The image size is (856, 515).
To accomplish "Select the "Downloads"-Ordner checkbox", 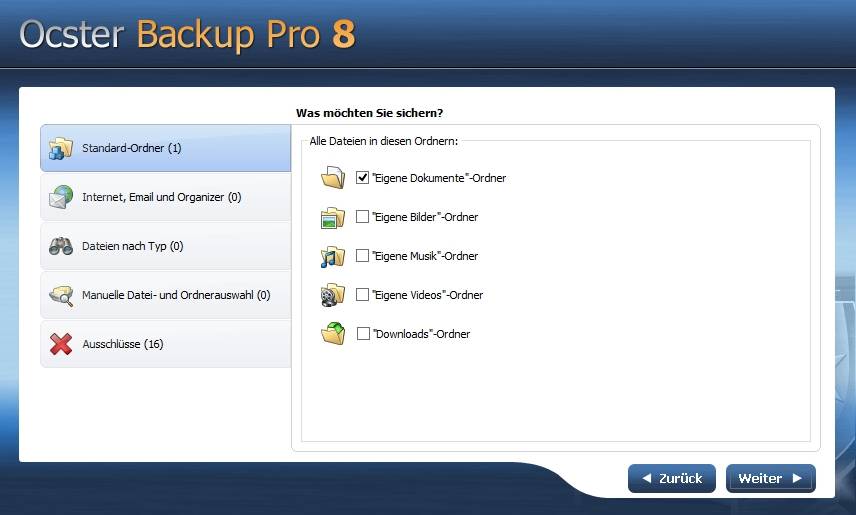I will [362, 334].
